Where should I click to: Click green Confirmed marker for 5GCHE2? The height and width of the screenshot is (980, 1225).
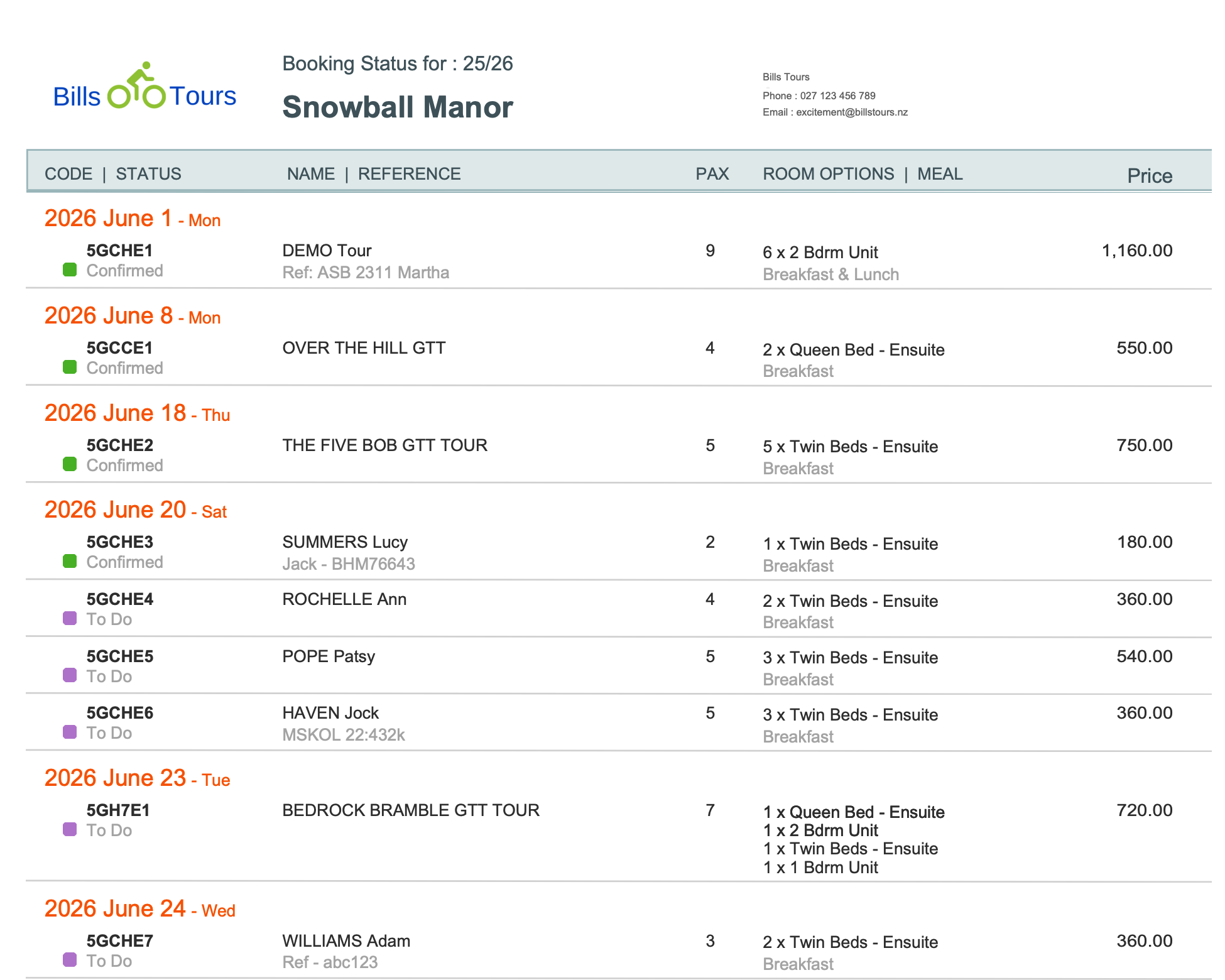70,465
